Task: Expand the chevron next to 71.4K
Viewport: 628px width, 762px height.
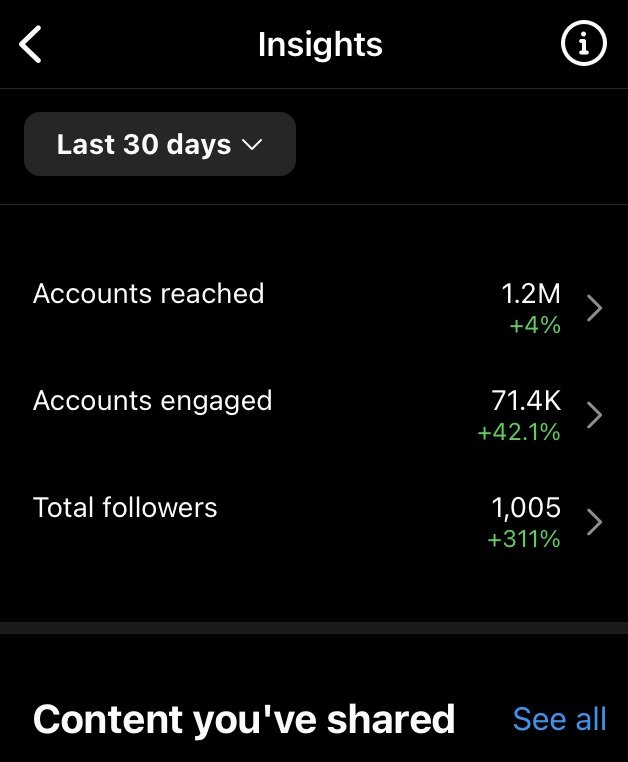Action: 594,415
